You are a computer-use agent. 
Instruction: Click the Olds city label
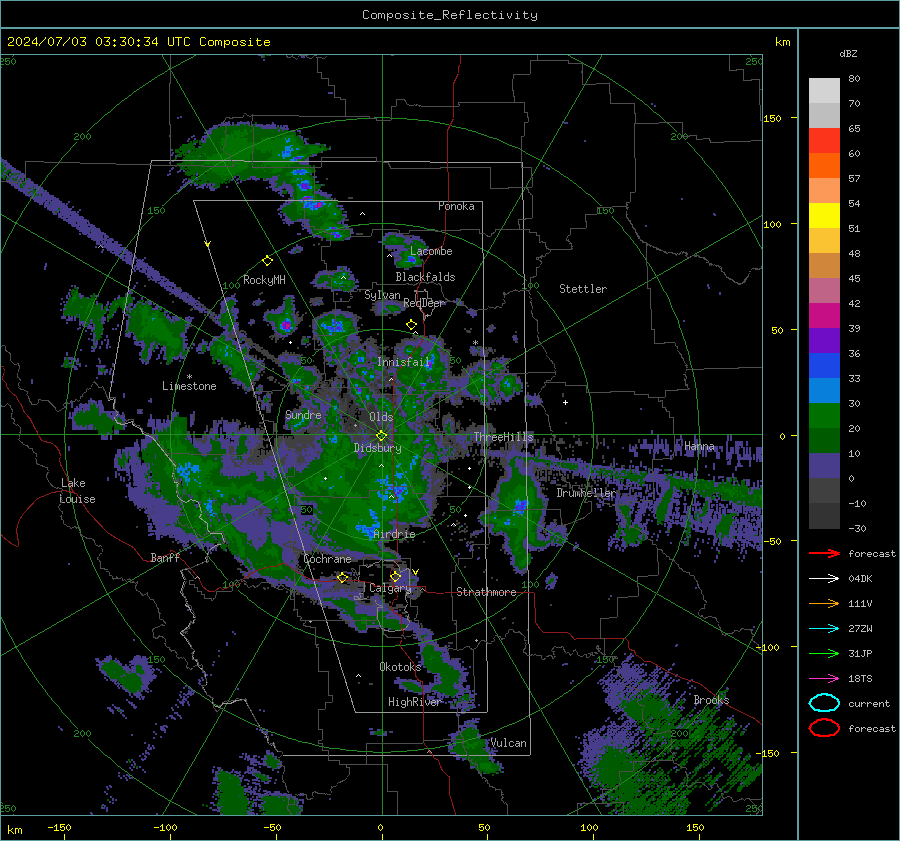coord(381,417)
